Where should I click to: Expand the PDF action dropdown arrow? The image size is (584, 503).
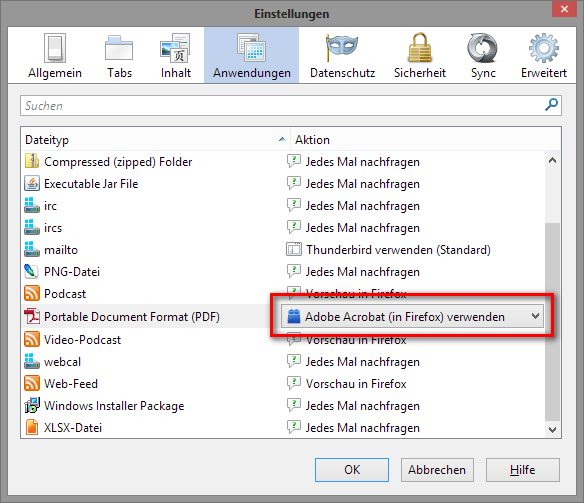tap(535, 316)
